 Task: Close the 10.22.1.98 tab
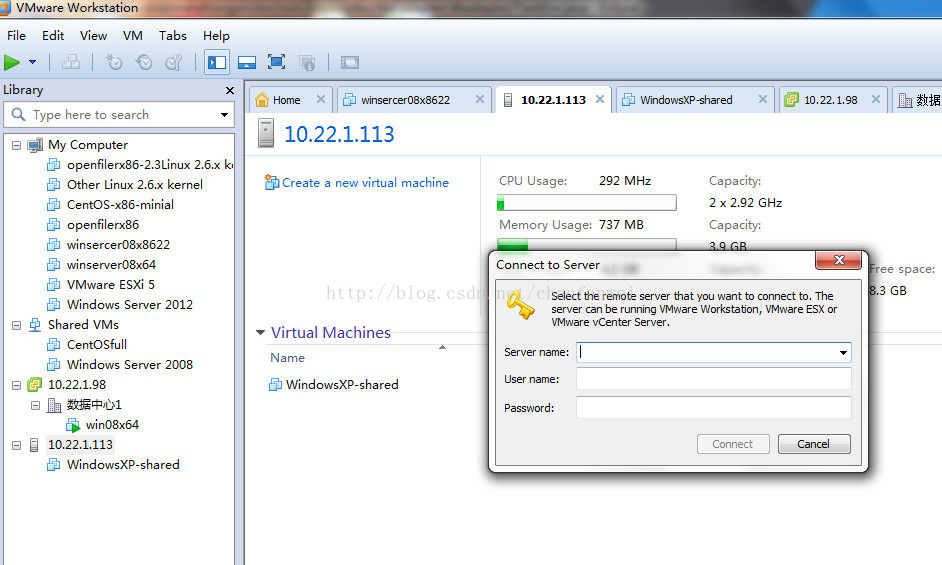coord(876,99)
